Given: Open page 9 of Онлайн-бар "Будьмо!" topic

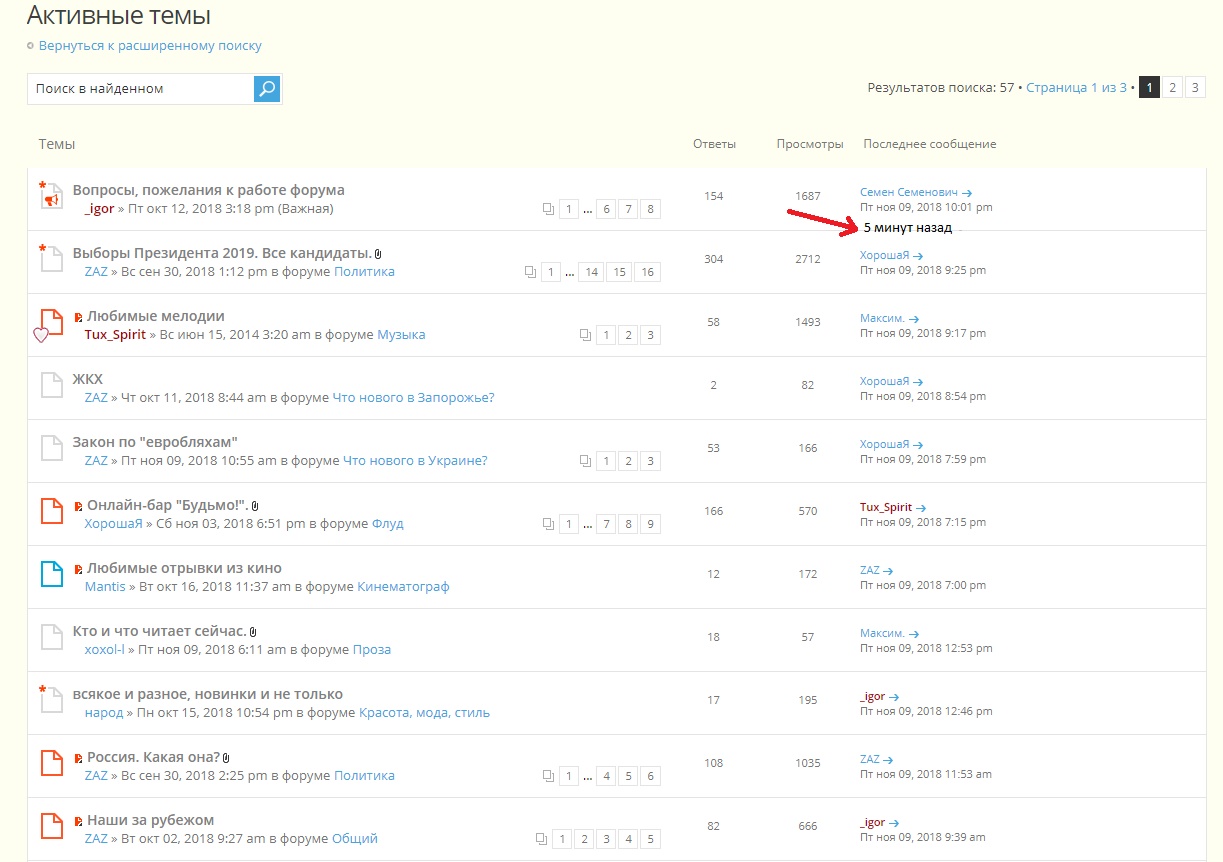Looking at the screenshot, I should (649, 524).
